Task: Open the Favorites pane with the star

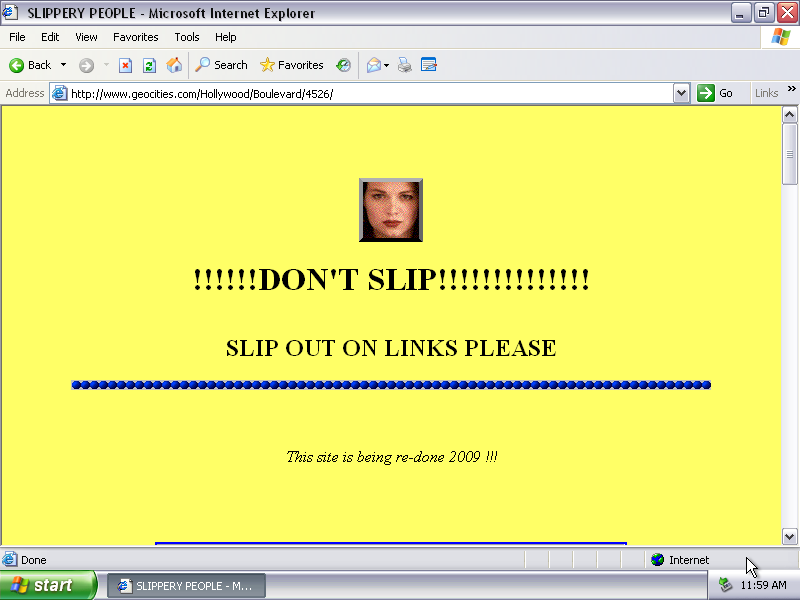Action: (x=291, y=65)
